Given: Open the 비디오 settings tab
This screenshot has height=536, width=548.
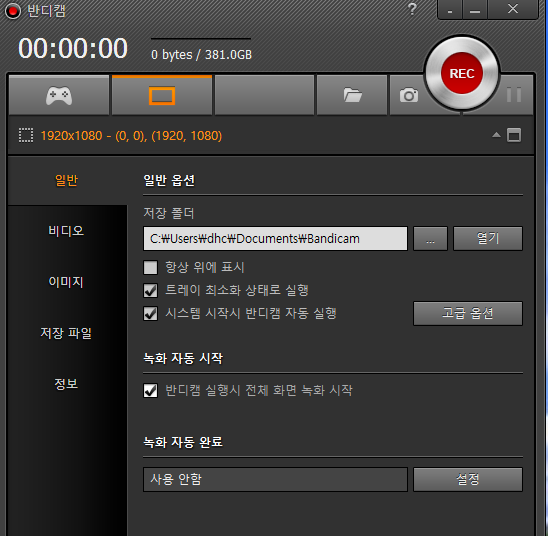Looking at the screenshot, I should click(x=66, y=231).
